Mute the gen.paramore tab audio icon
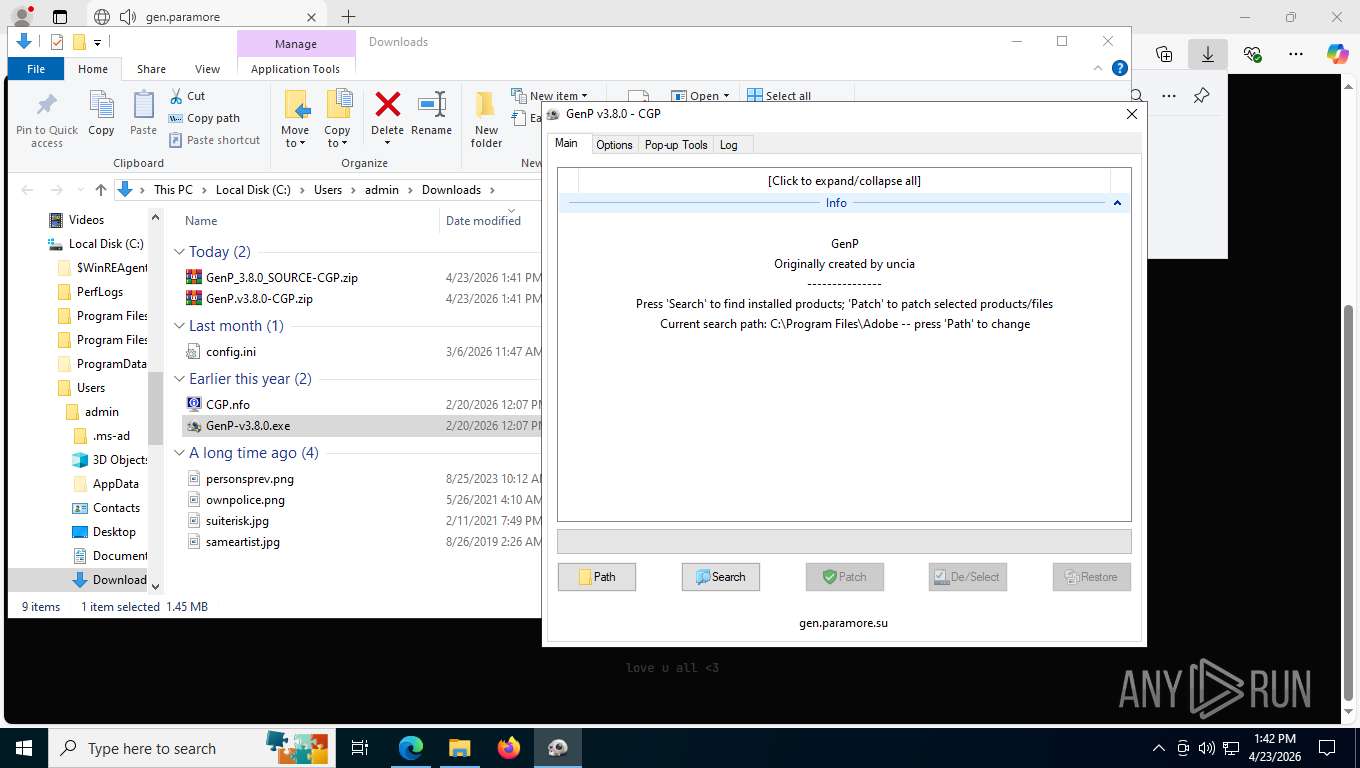The height and width of the screenshot is (768, 1360). tap(128, 17)
